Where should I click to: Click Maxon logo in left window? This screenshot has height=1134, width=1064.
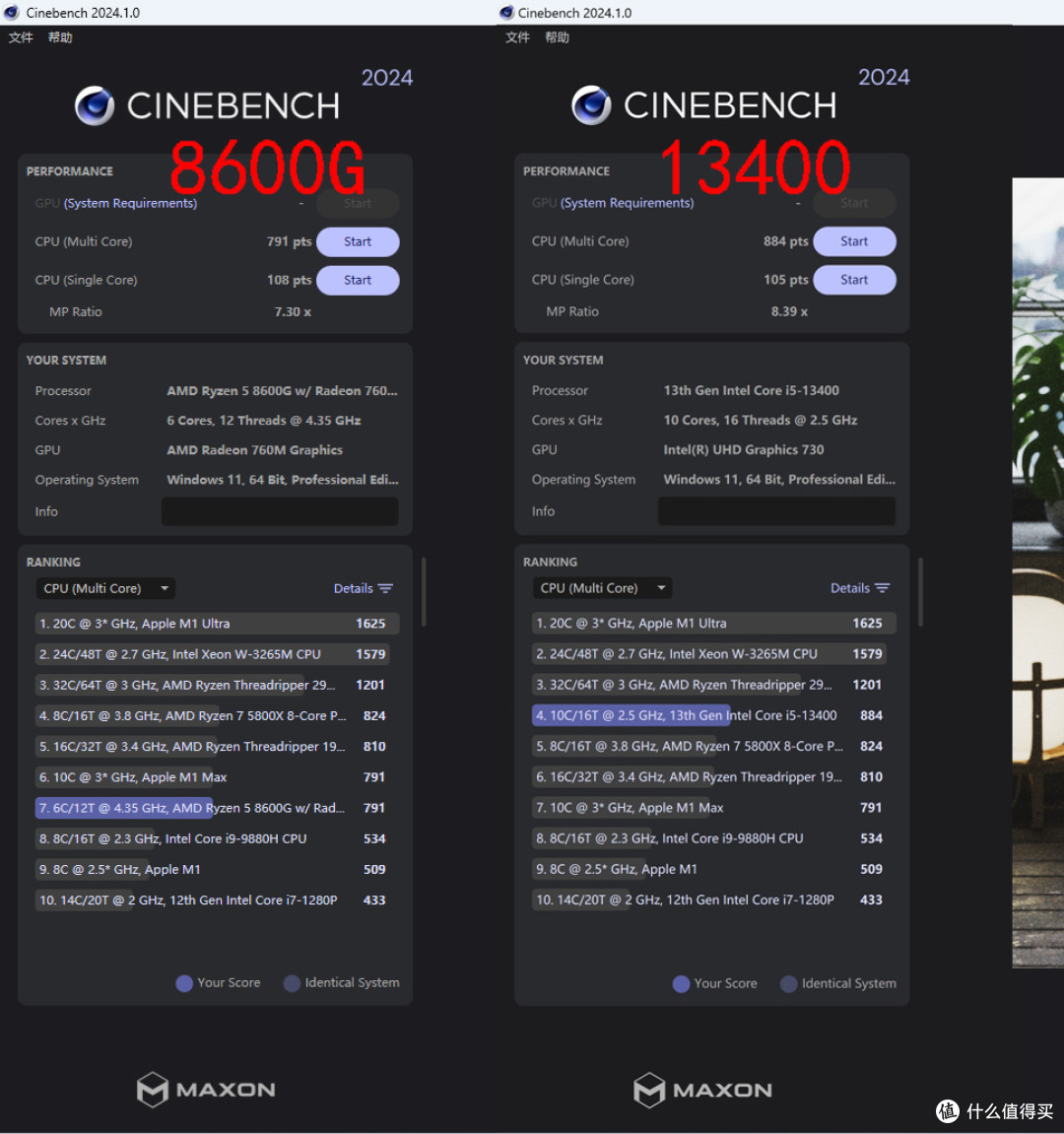tap(206, 1089)
